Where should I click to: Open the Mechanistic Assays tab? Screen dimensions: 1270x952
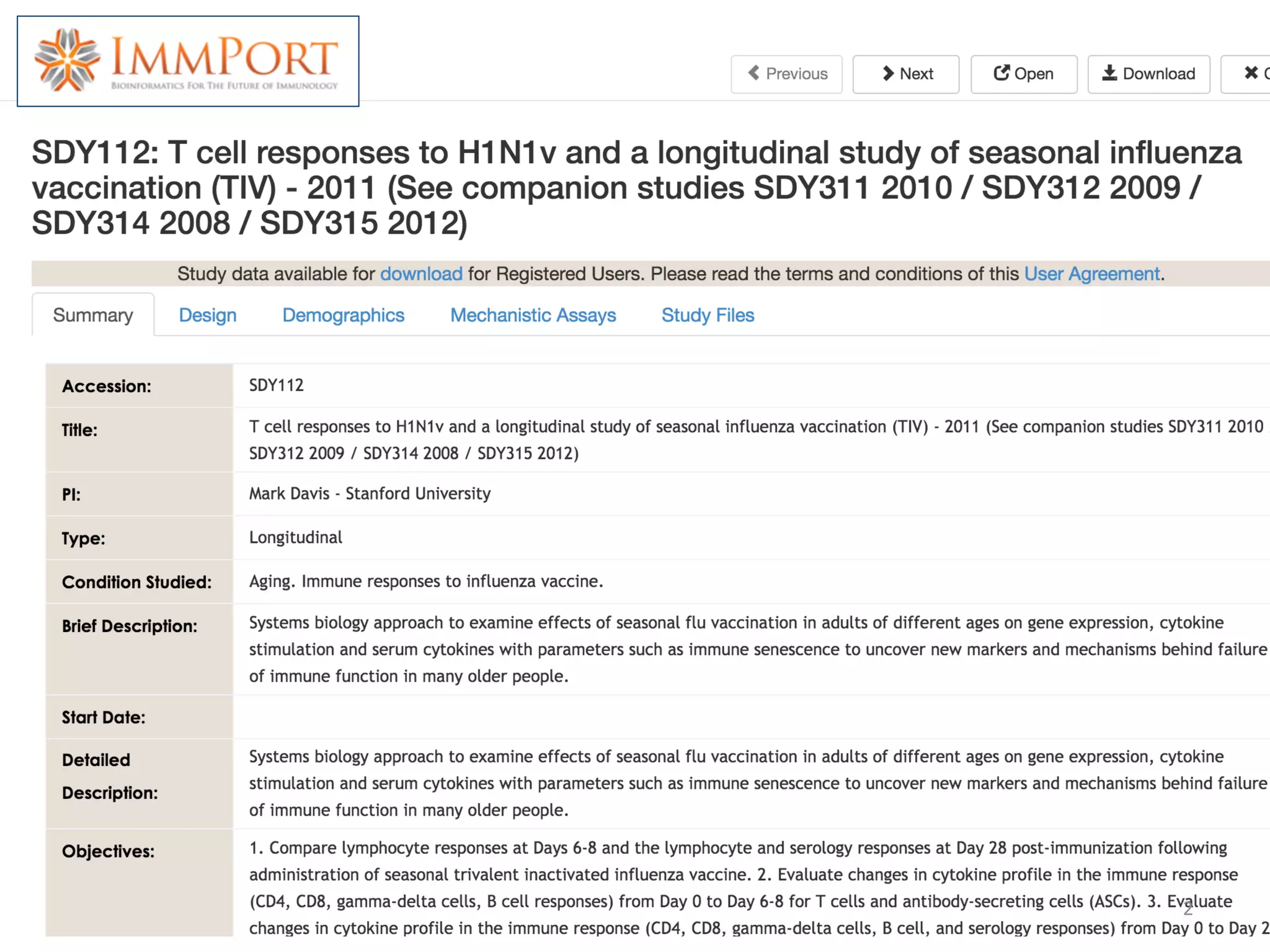(533, 315)
